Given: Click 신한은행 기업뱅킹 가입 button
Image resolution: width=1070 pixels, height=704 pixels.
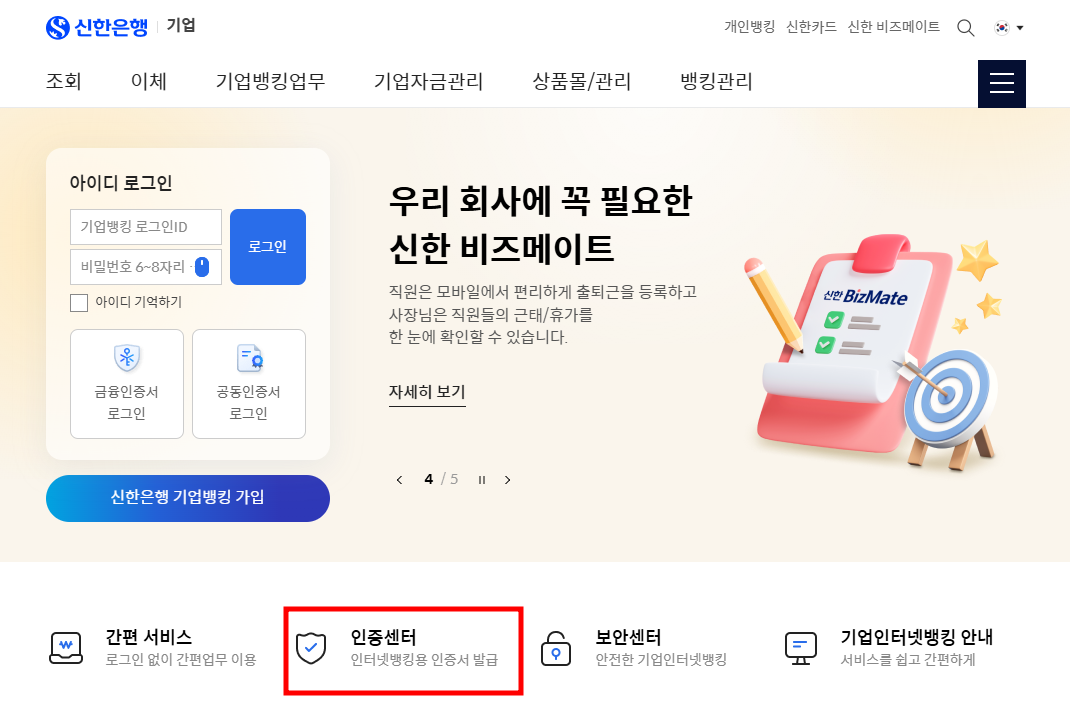Looking at the screenshot, I should 188,498.
